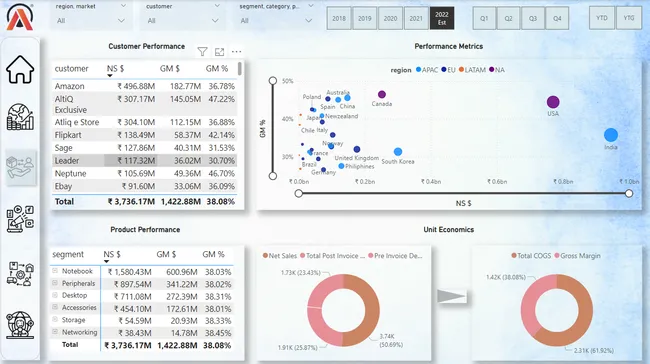Sort product table by segment header
The image size is (650, 364).
click(68, 254)
